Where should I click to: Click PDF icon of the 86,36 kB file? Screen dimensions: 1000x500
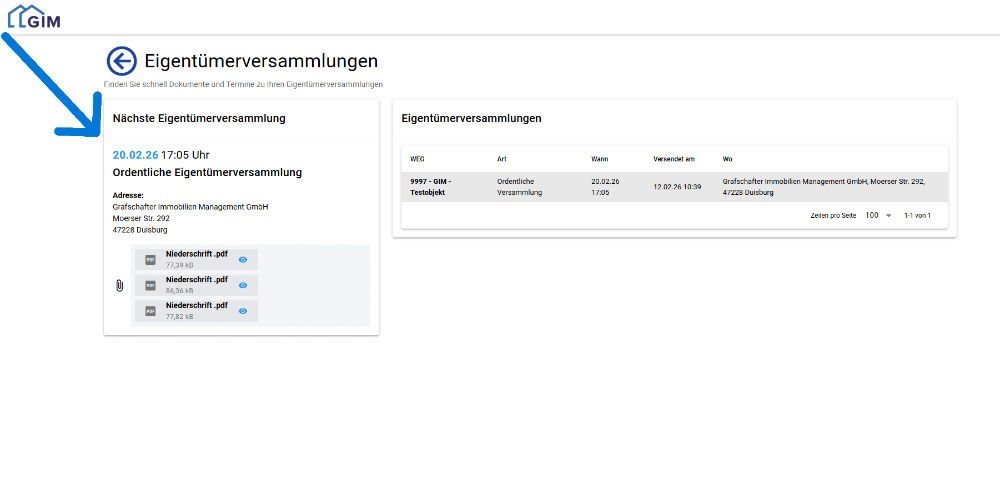tap(150, 285)
